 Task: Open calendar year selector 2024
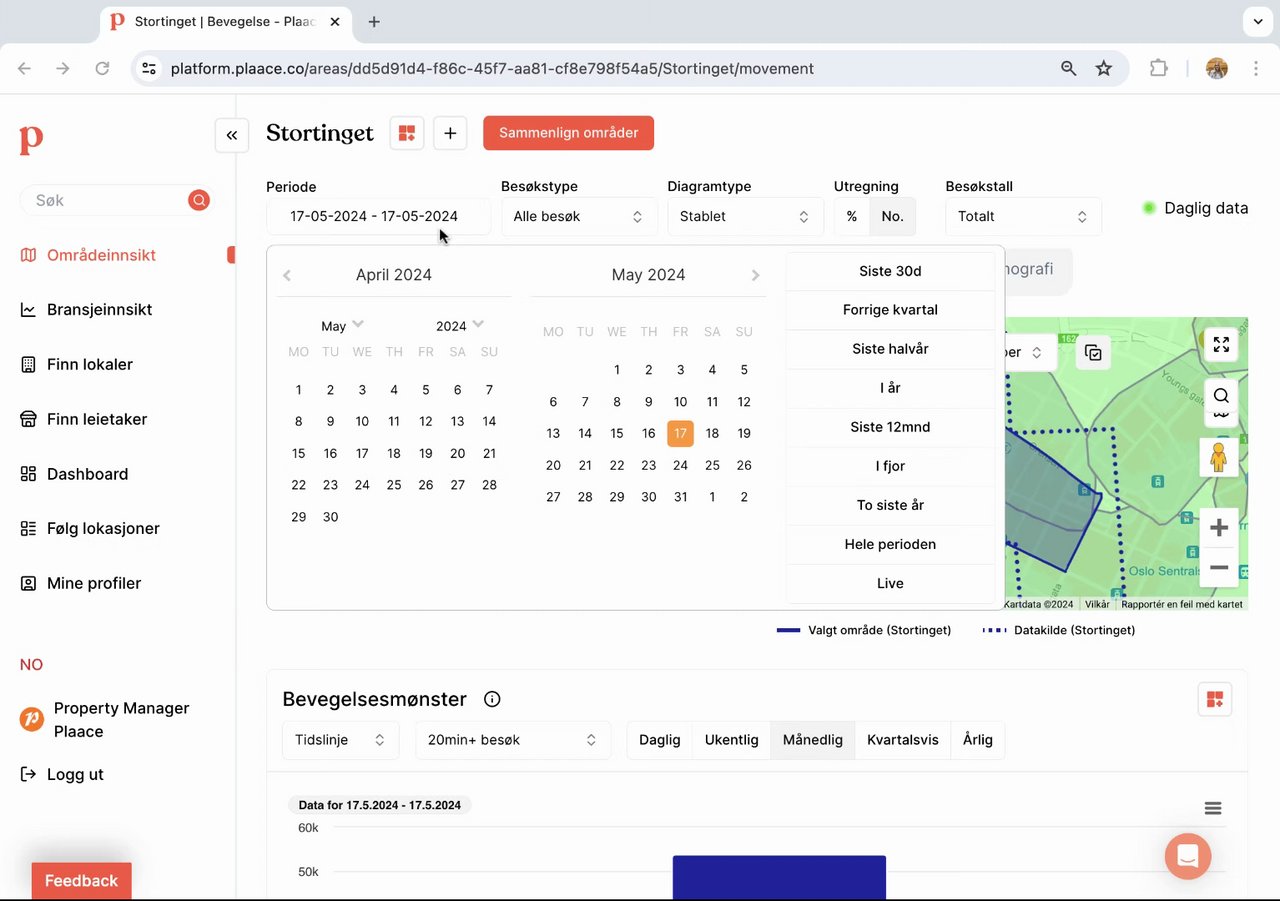(x=460, y=325)
